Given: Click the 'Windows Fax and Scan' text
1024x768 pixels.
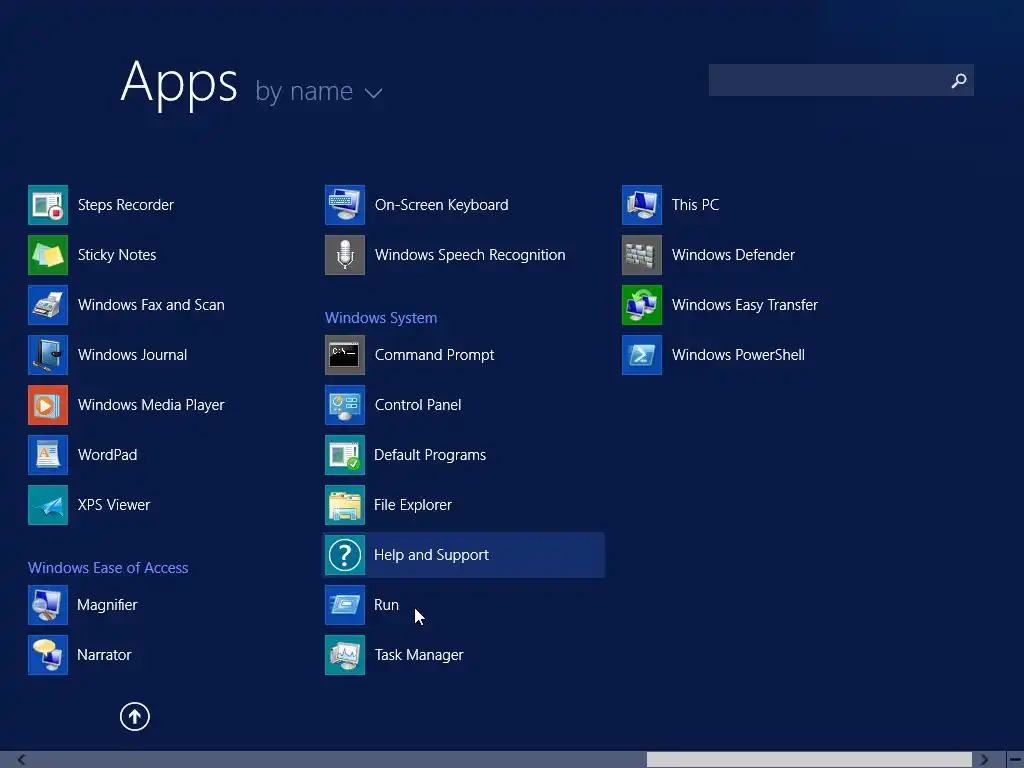Looking at the screenshot, I should [x=151, y=305].
